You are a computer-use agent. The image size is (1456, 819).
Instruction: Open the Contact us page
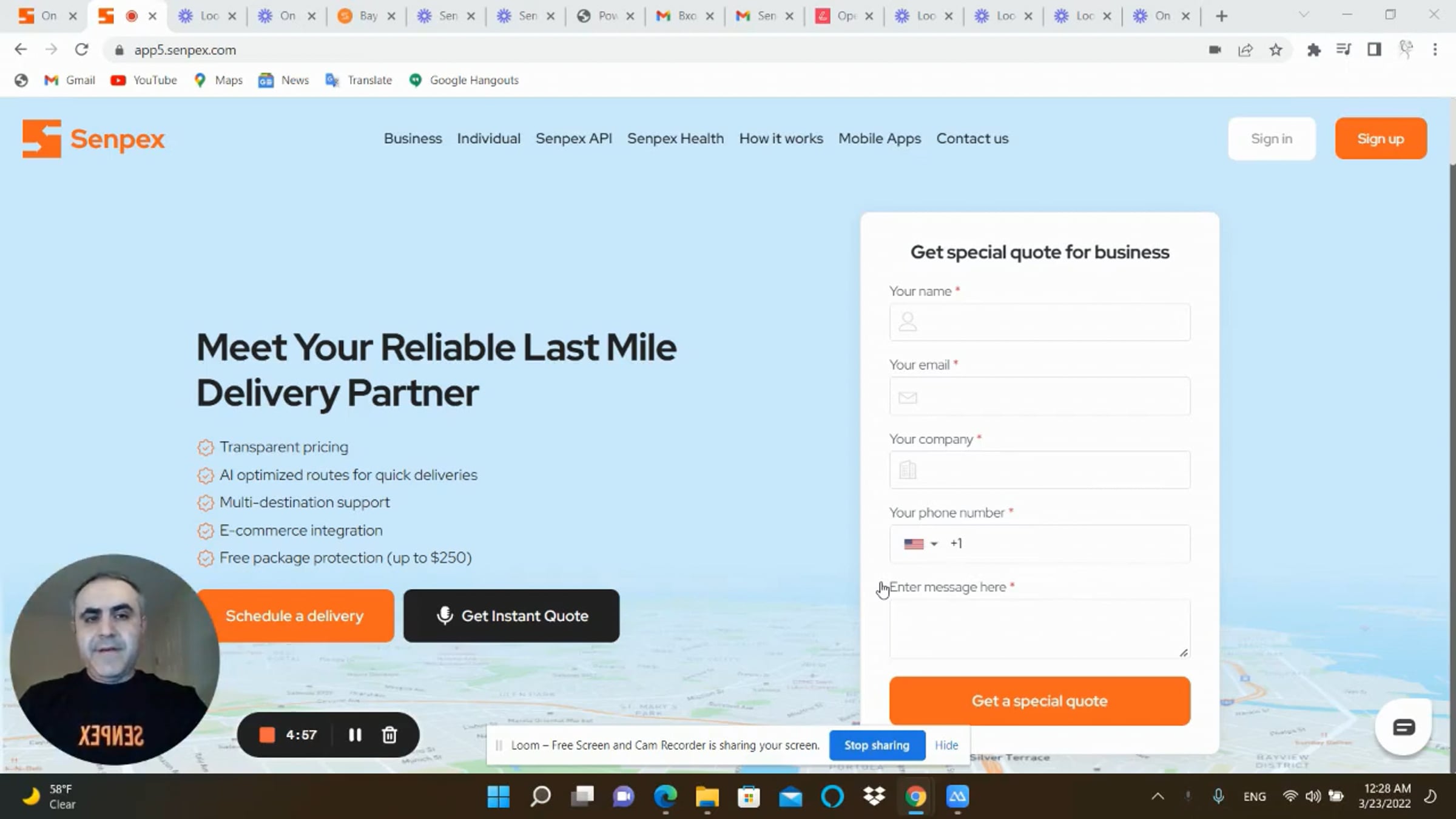(972, 138)
